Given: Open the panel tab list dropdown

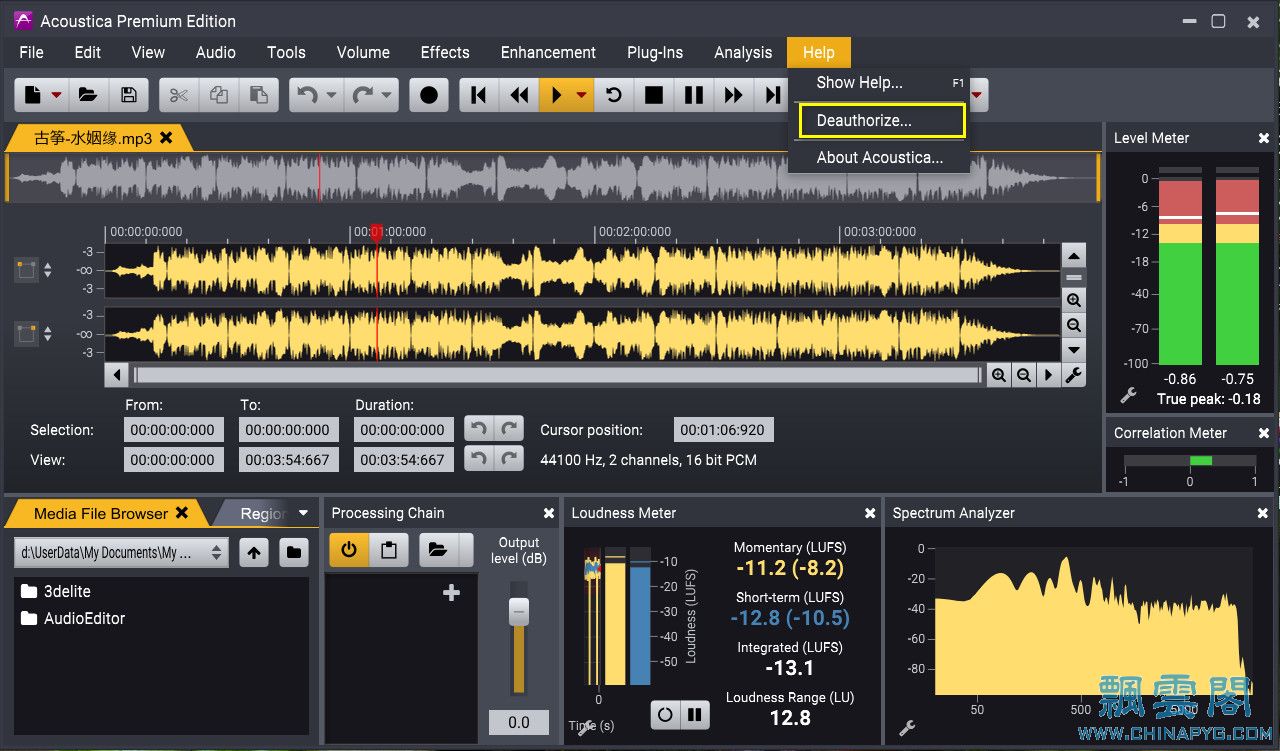Looking at the screenshot, I should click(304, 513).
